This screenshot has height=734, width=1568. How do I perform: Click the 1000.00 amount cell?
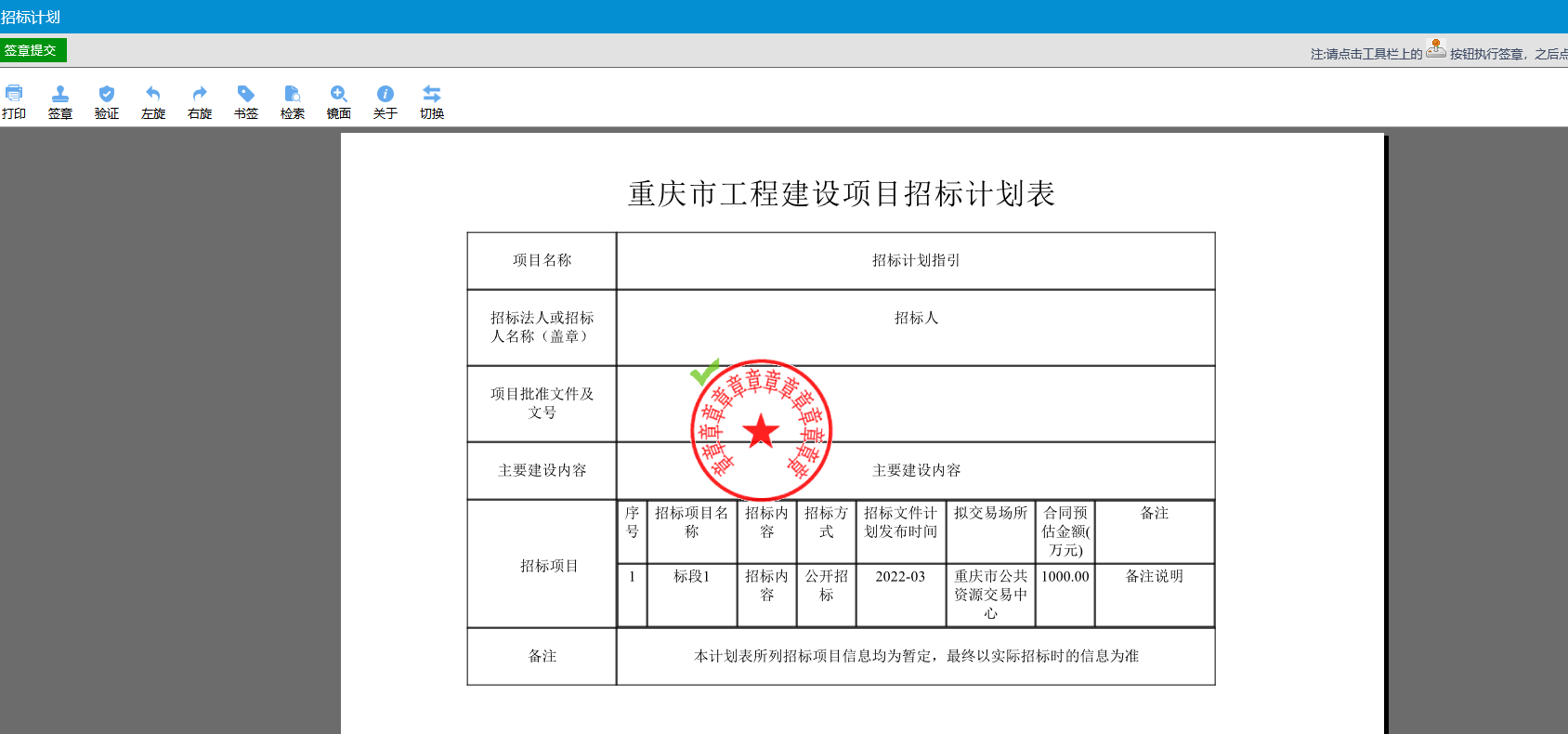coord(1065,596)
